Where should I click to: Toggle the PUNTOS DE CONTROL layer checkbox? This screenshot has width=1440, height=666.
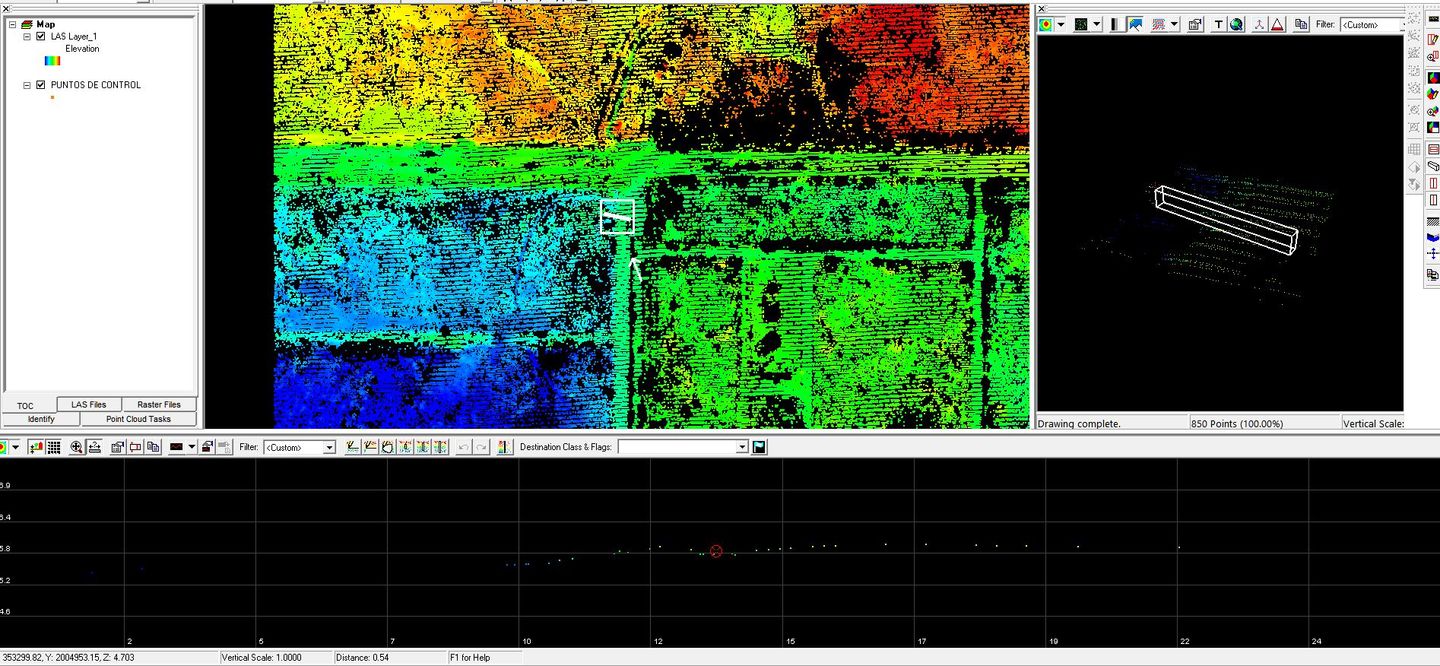point(41,85)
